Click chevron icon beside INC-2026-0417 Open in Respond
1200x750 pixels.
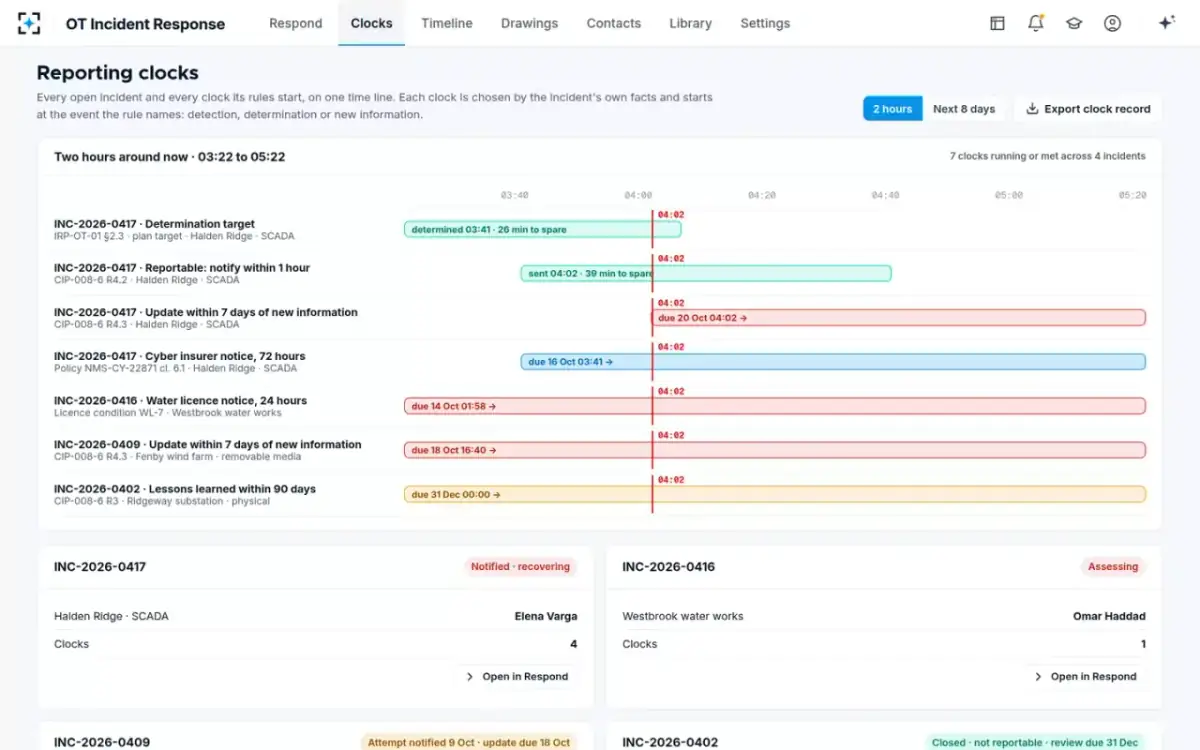[x=470, y=677]
